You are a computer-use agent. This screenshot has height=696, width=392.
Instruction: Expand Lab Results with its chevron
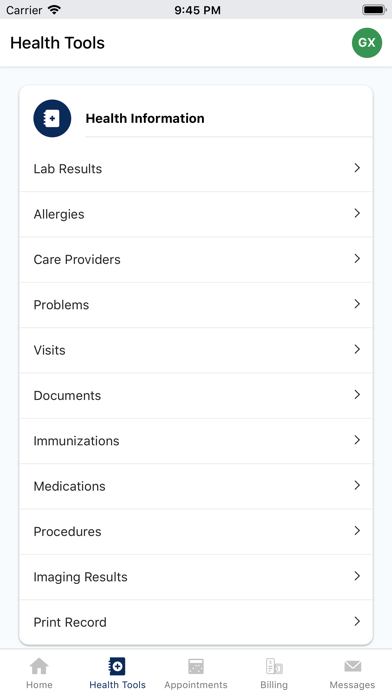coord(357,168)
